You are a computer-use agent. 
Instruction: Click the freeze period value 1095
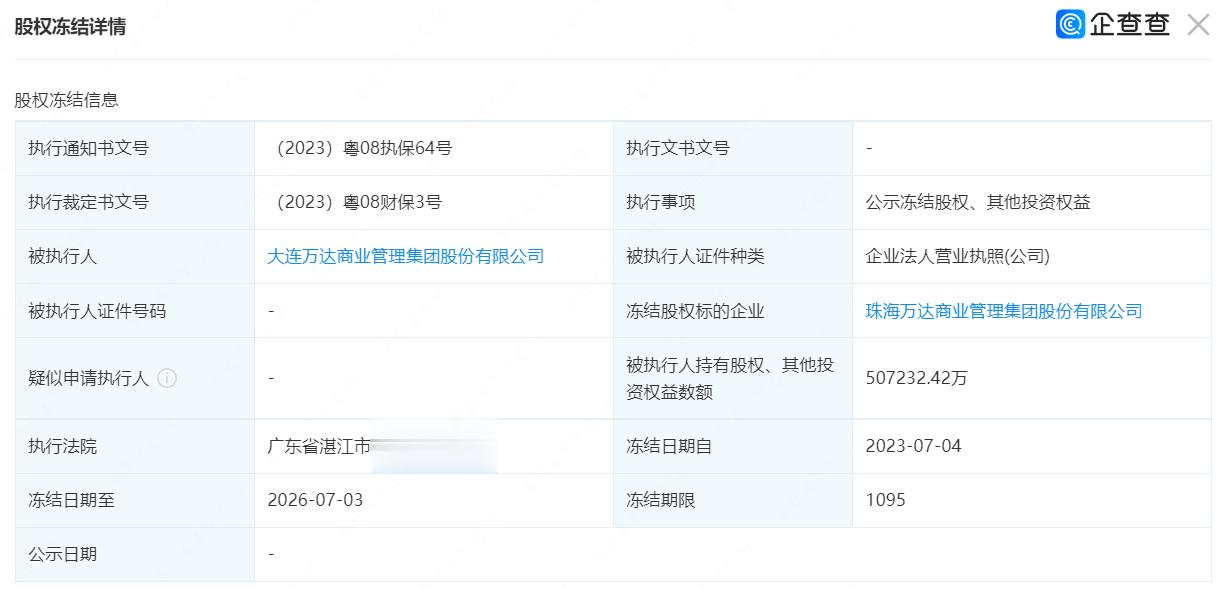(x=886, y=500)
